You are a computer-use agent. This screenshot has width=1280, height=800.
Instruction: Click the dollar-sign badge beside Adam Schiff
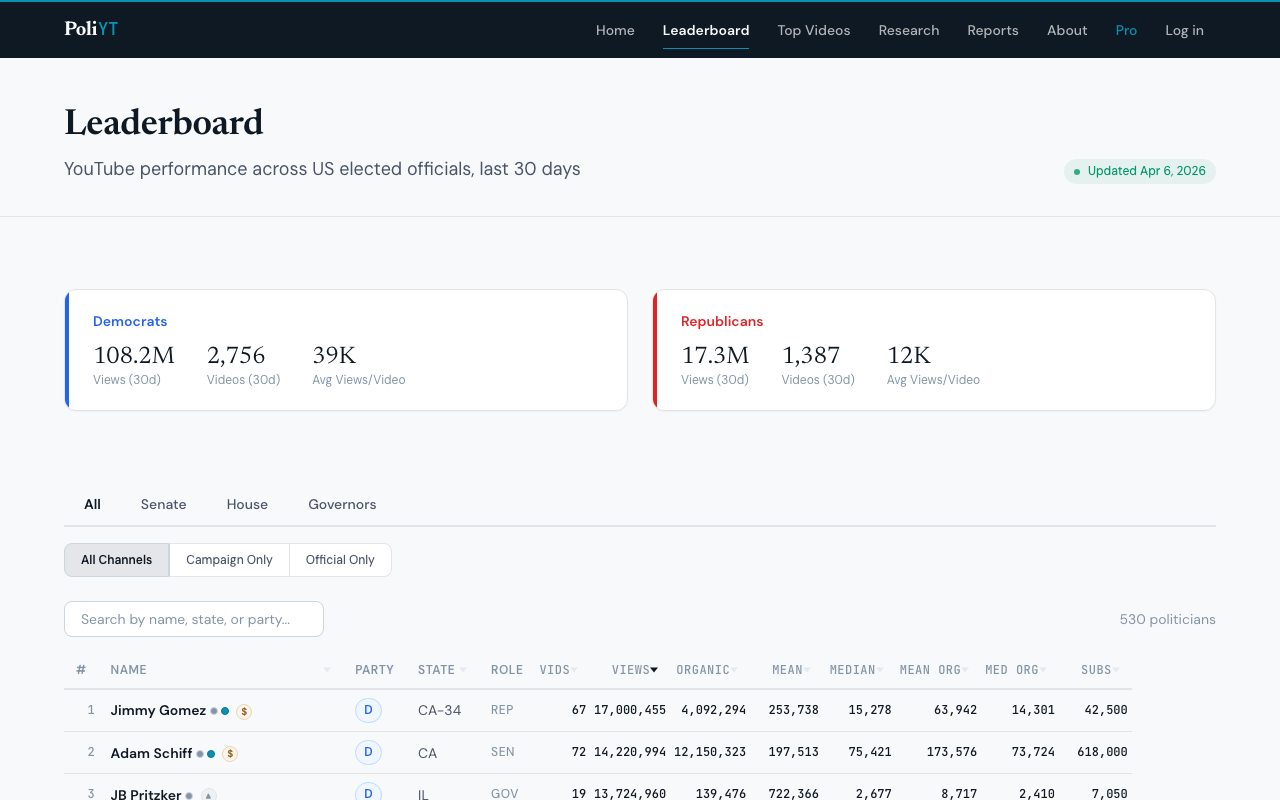click(x=230, y=754)
